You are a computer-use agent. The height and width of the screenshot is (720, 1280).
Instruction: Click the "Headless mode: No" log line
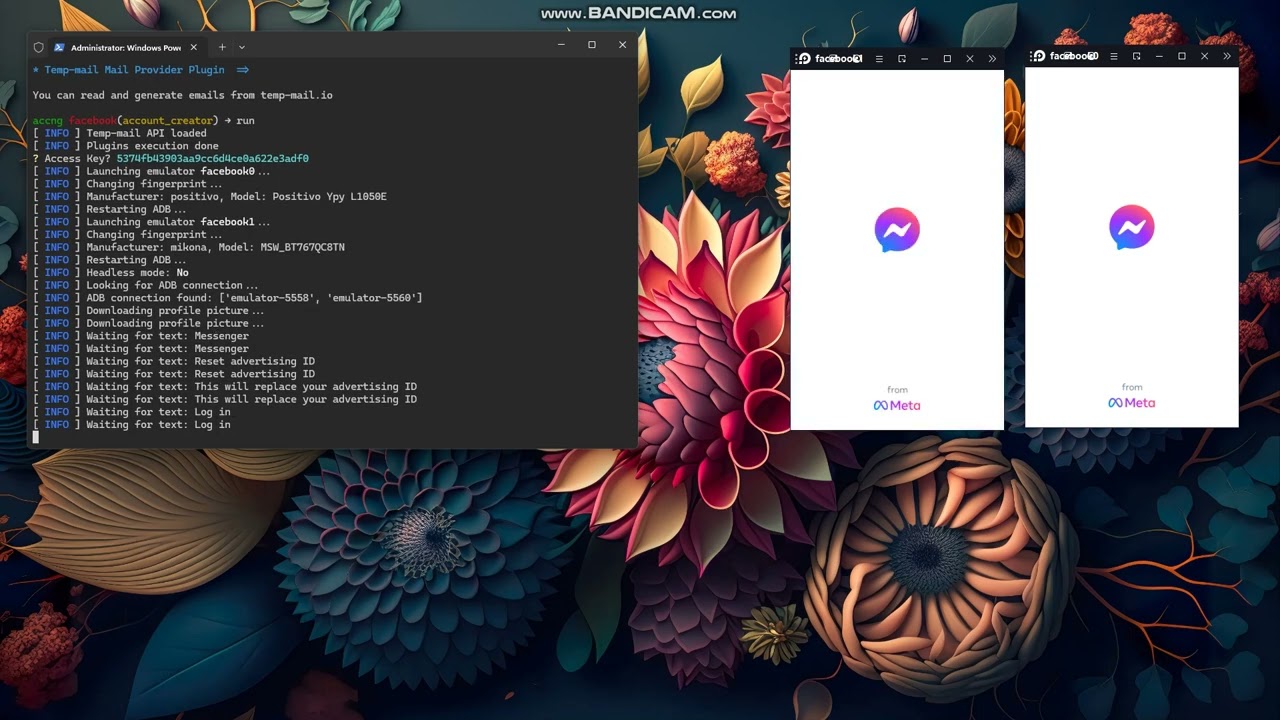coord(110,273)
